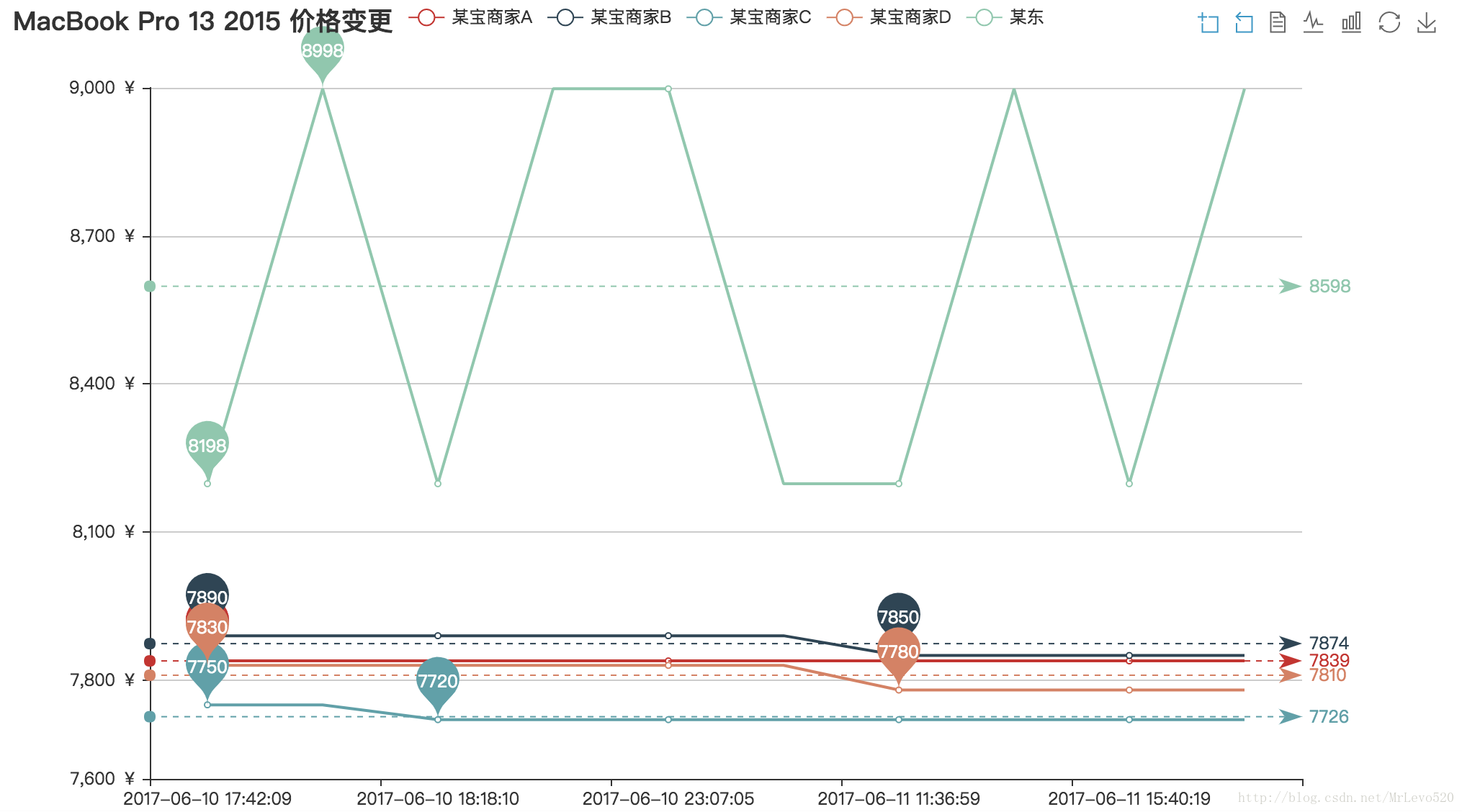Image resolution: width=1462 pixels, height=812 pixels.
Task: Click the 7810 average line label
Action: 1327,675
